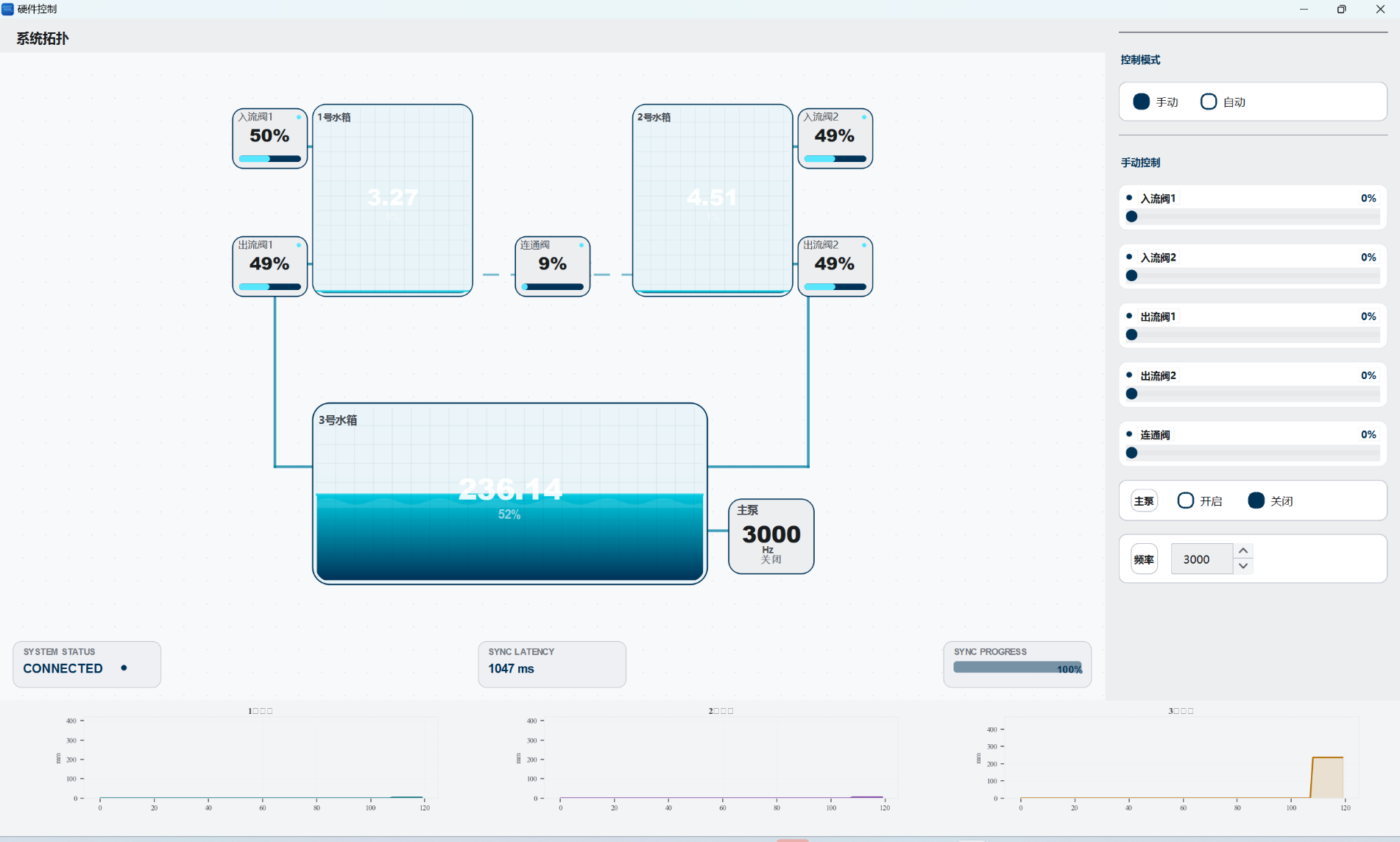The width and height of the screenshot is (1400, 842).
Task: Click the 0% value next to 连通阀
Action: pos(1368,434)
